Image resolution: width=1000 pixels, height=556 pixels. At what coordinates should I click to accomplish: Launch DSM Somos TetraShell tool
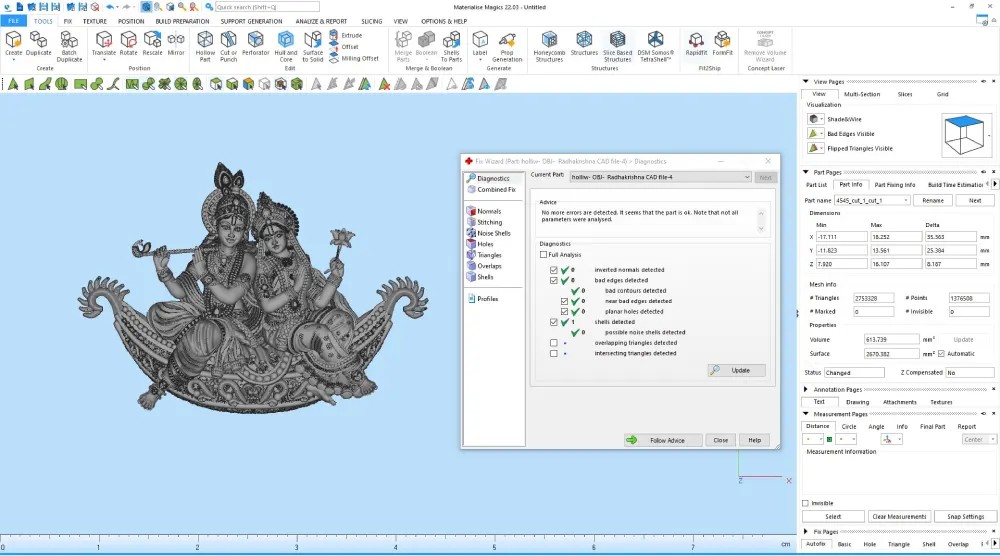(655, 47)
